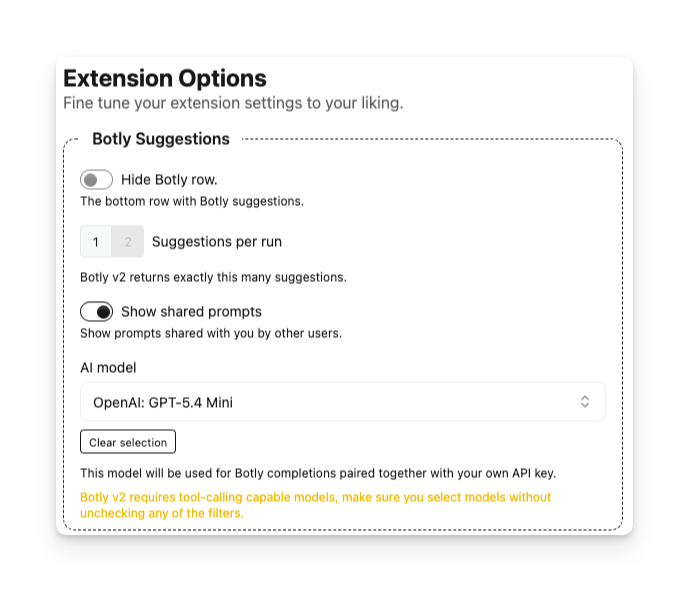Screen dimensions: 689x591
Task: Click the "prompts shared with you by other users" description
Action: (x=211, y=333)
